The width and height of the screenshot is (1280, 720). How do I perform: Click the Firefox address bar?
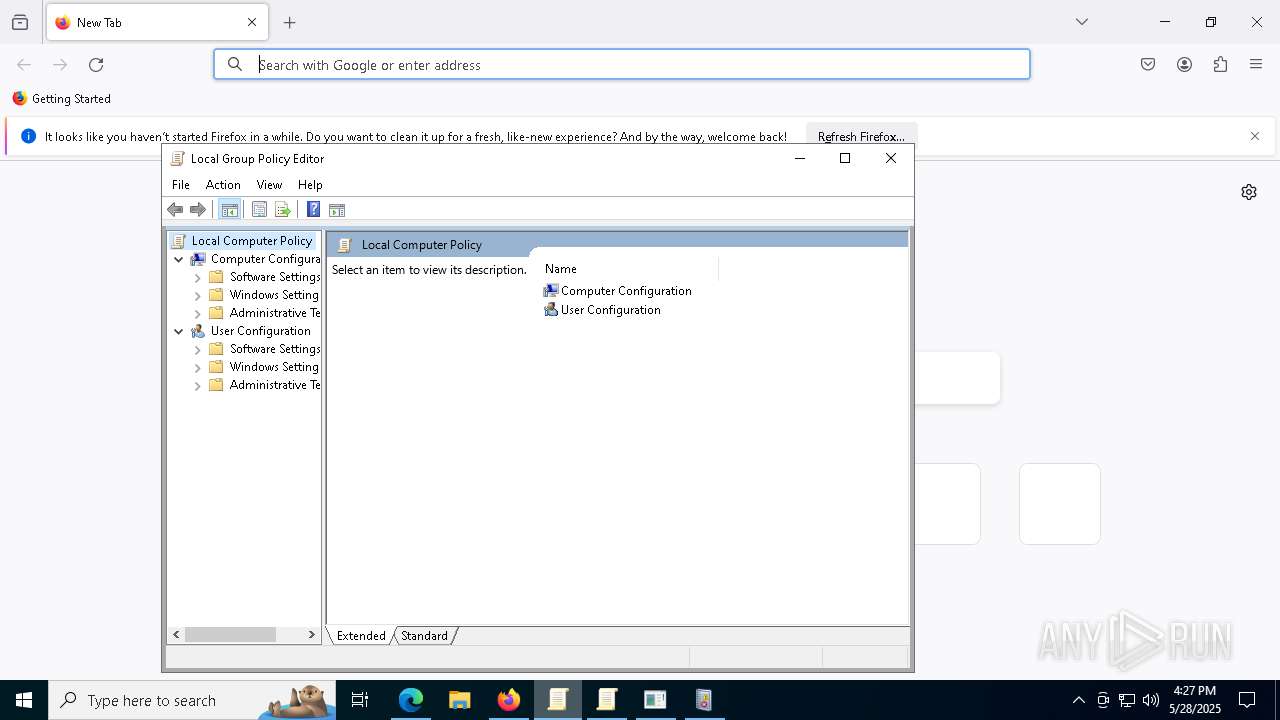(x=622, y=65)
